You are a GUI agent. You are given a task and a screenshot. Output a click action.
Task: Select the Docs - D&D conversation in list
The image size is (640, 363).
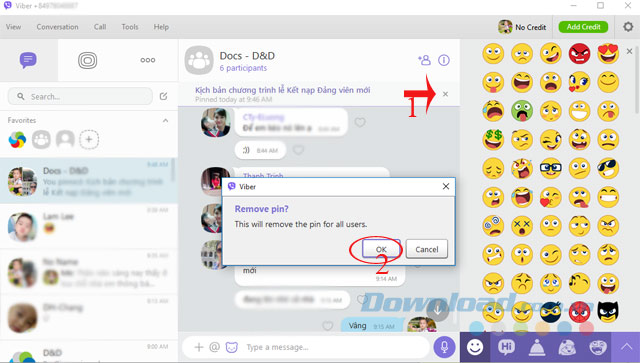coord(88,181)
